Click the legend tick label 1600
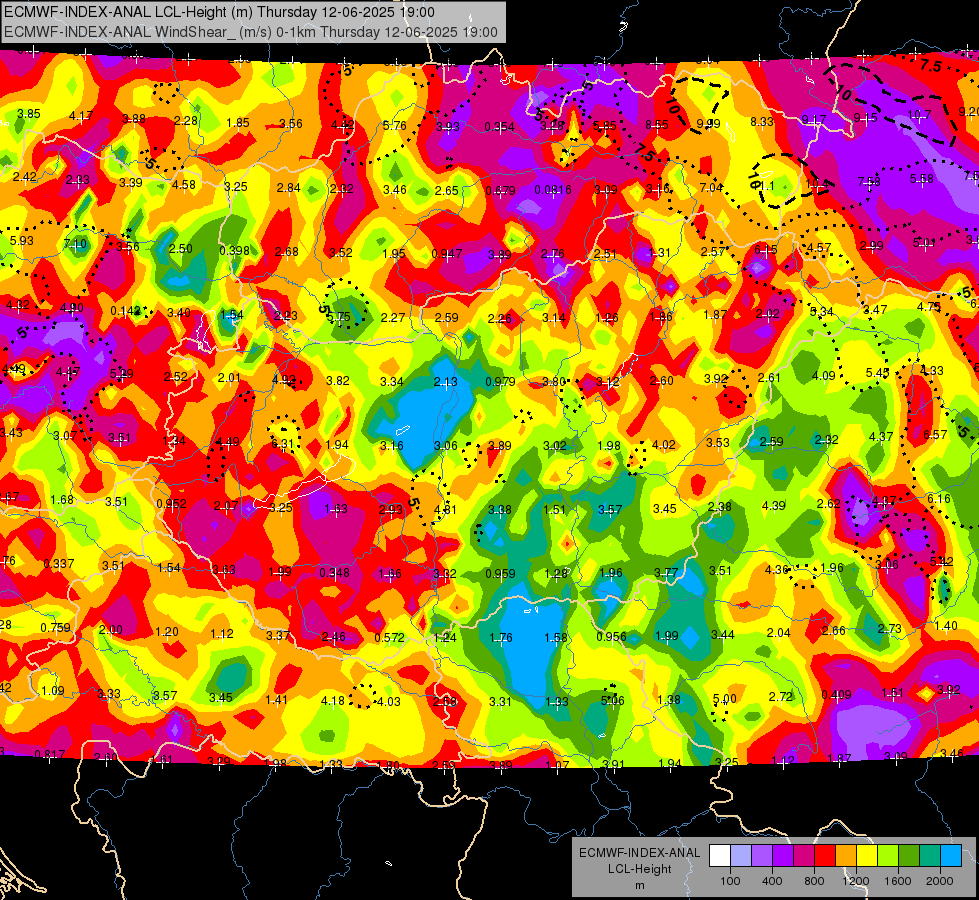This screenshot has height=900, width=979. [x=897, y=881]
